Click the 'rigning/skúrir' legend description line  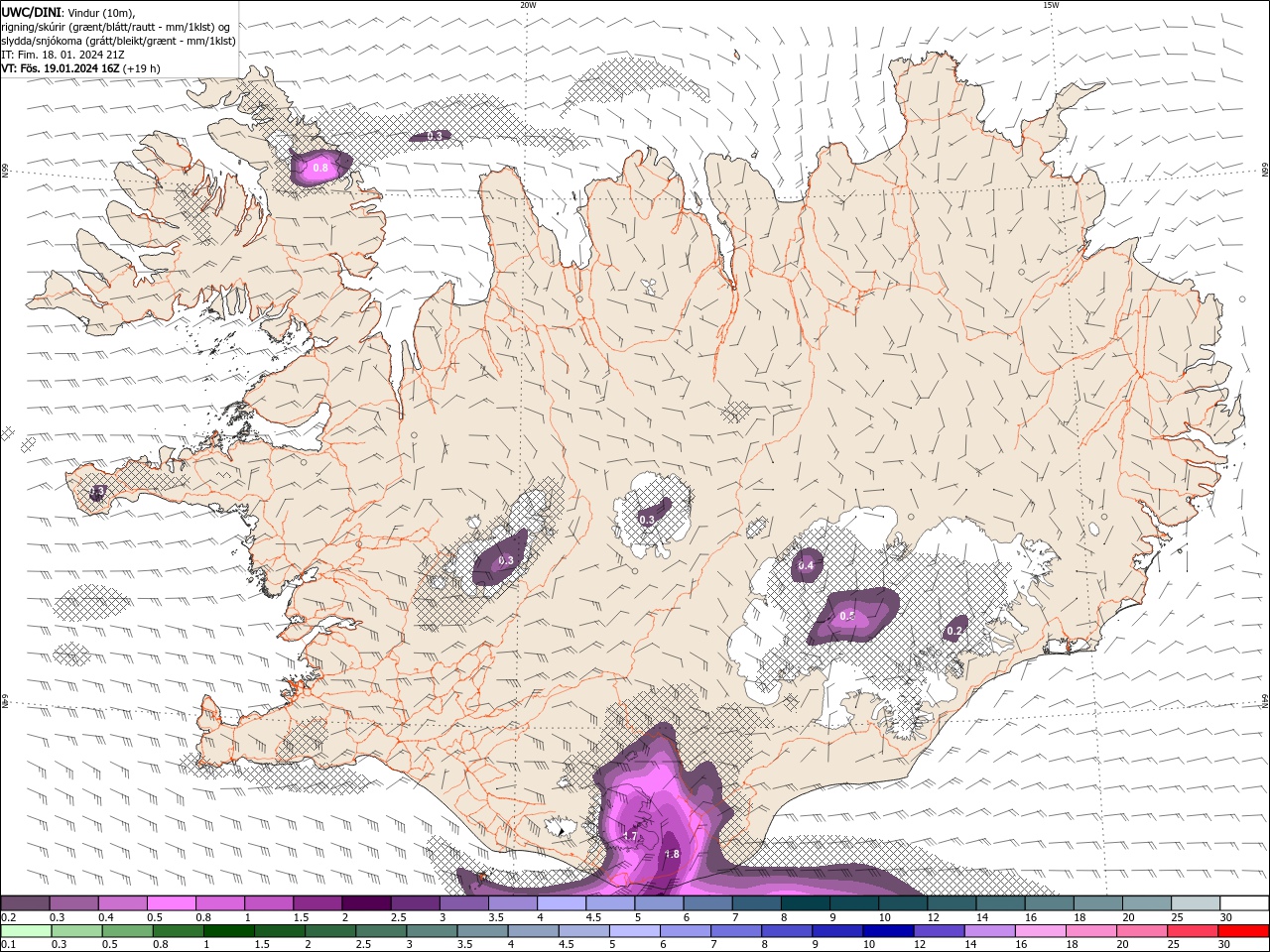[x=116, y=27]
